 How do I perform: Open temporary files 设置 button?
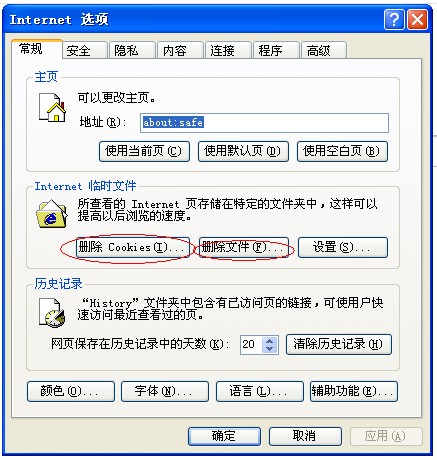(x=343, y=247)
